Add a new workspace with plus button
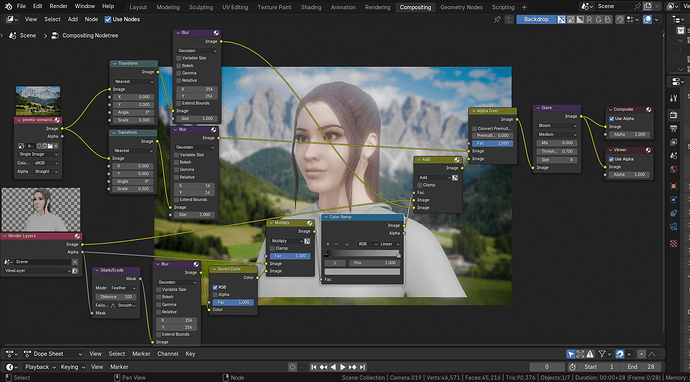 point(524,7)
